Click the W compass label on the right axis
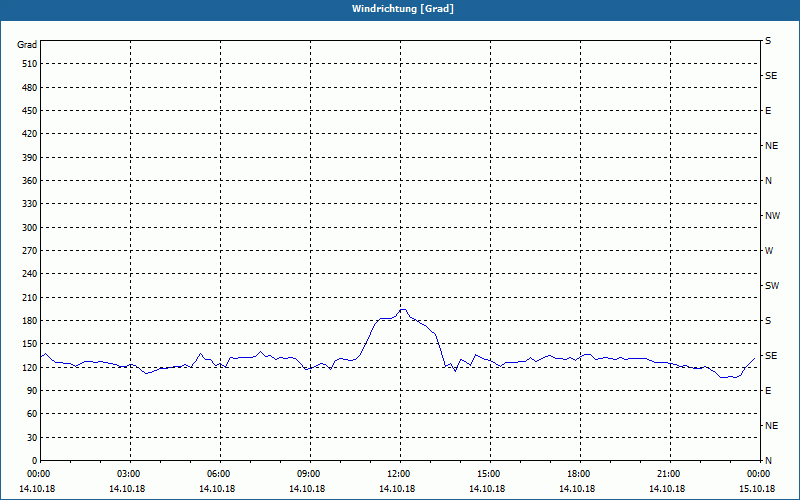 point(769,251)
